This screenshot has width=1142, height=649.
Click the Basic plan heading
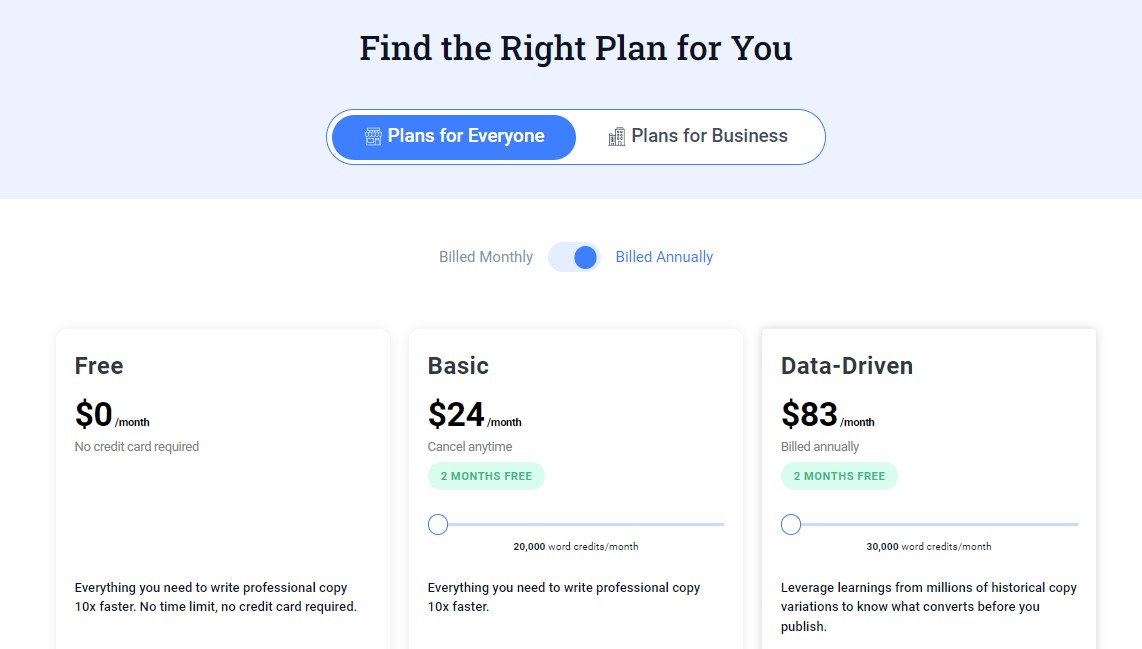(x=458, y=366)
